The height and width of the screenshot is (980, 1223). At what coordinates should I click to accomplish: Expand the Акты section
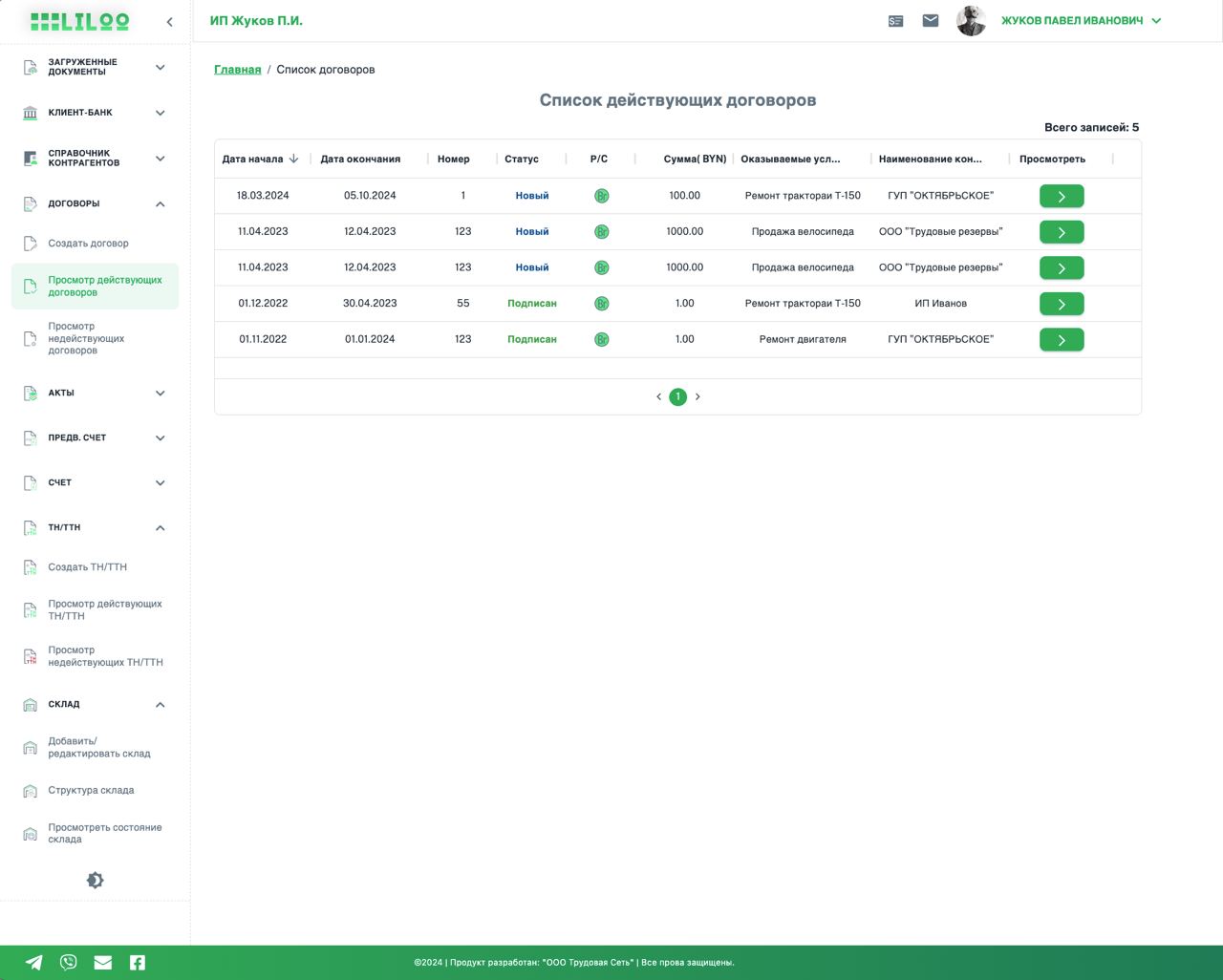(161, 393)
